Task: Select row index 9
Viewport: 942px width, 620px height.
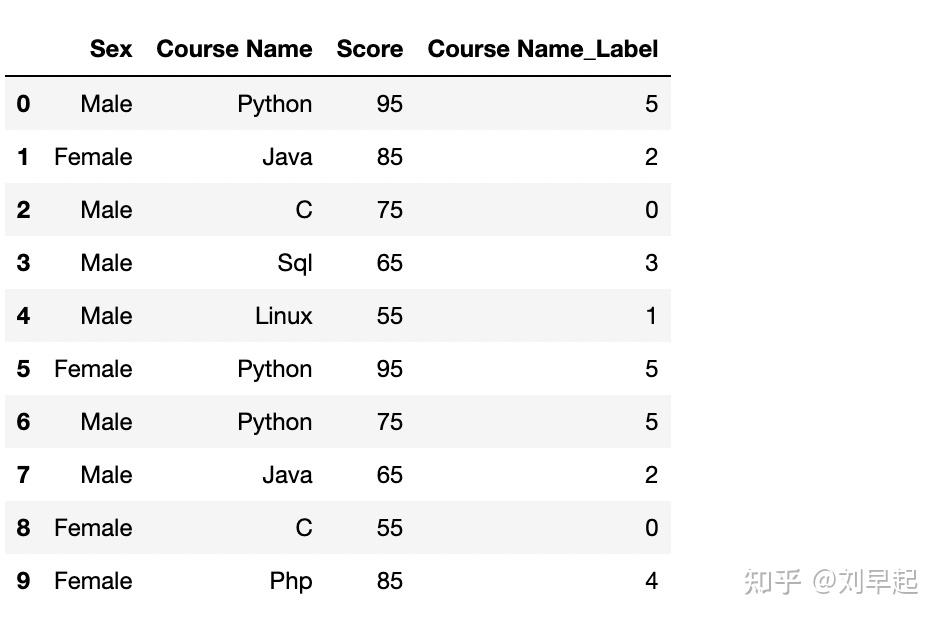Action: pos(23,581)
